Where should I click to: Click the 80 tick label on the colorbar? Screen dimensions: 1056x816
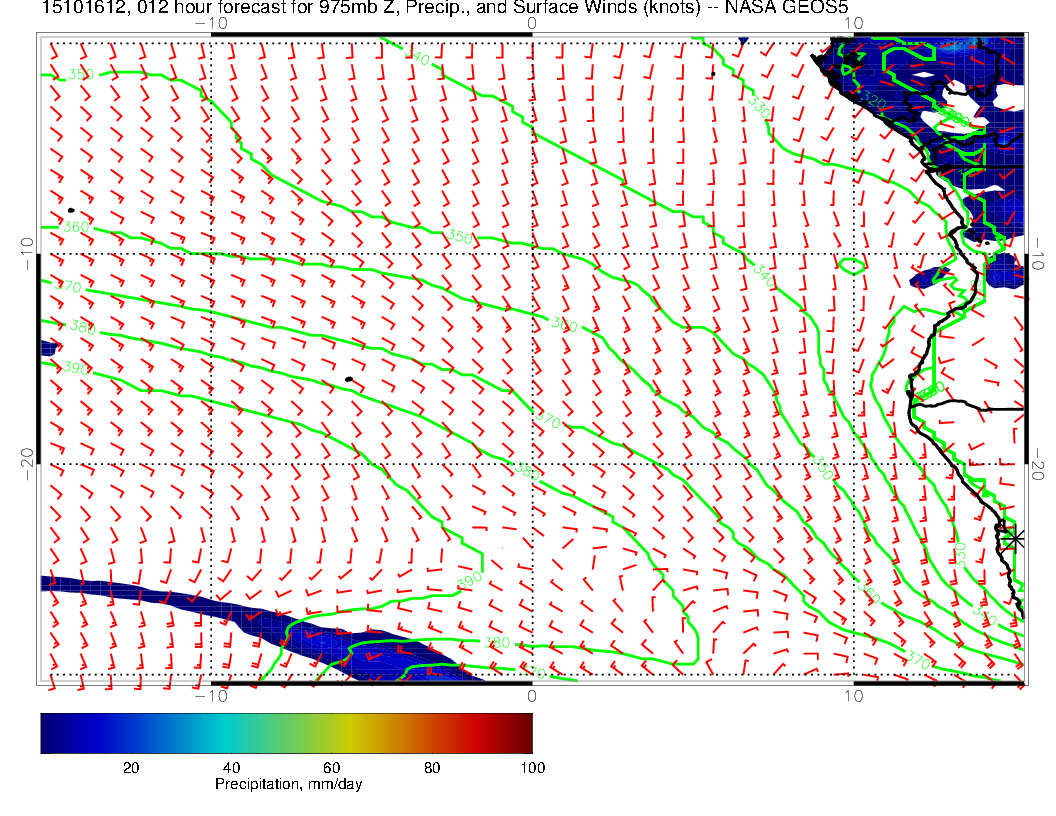(x=432, y=767)
